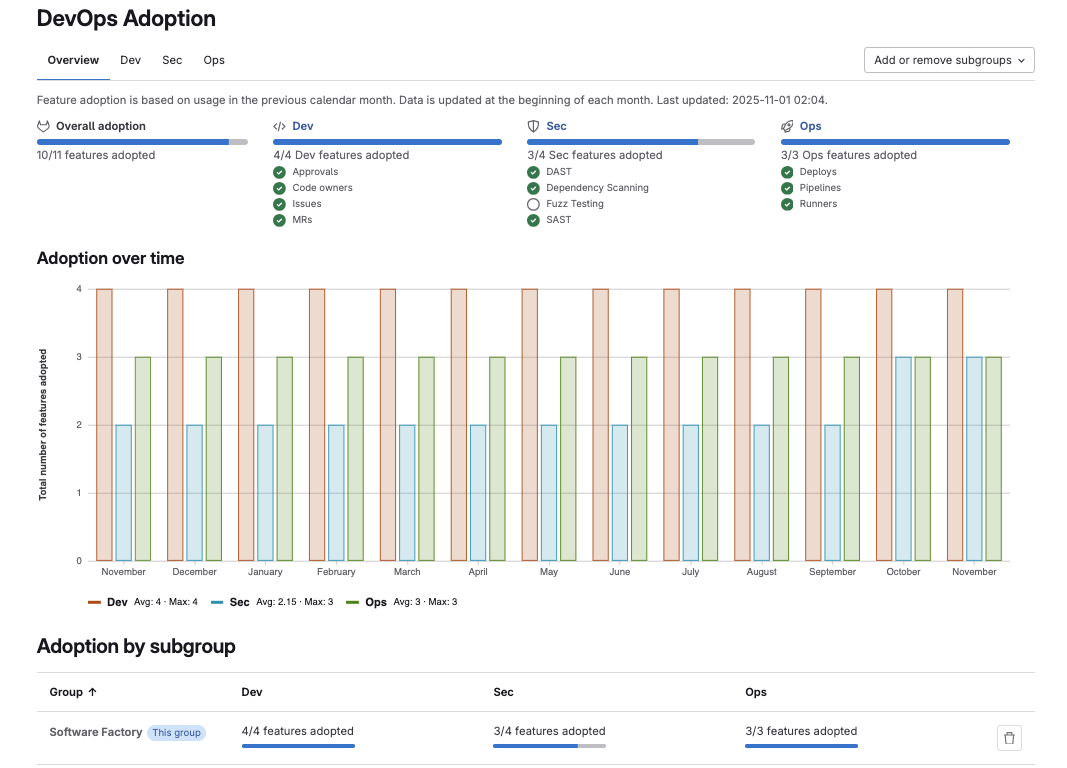Viewport: 1067px width, 768px height.
Task: Click the '10/11 features adopted' text
Action: (x=96, y=155)
